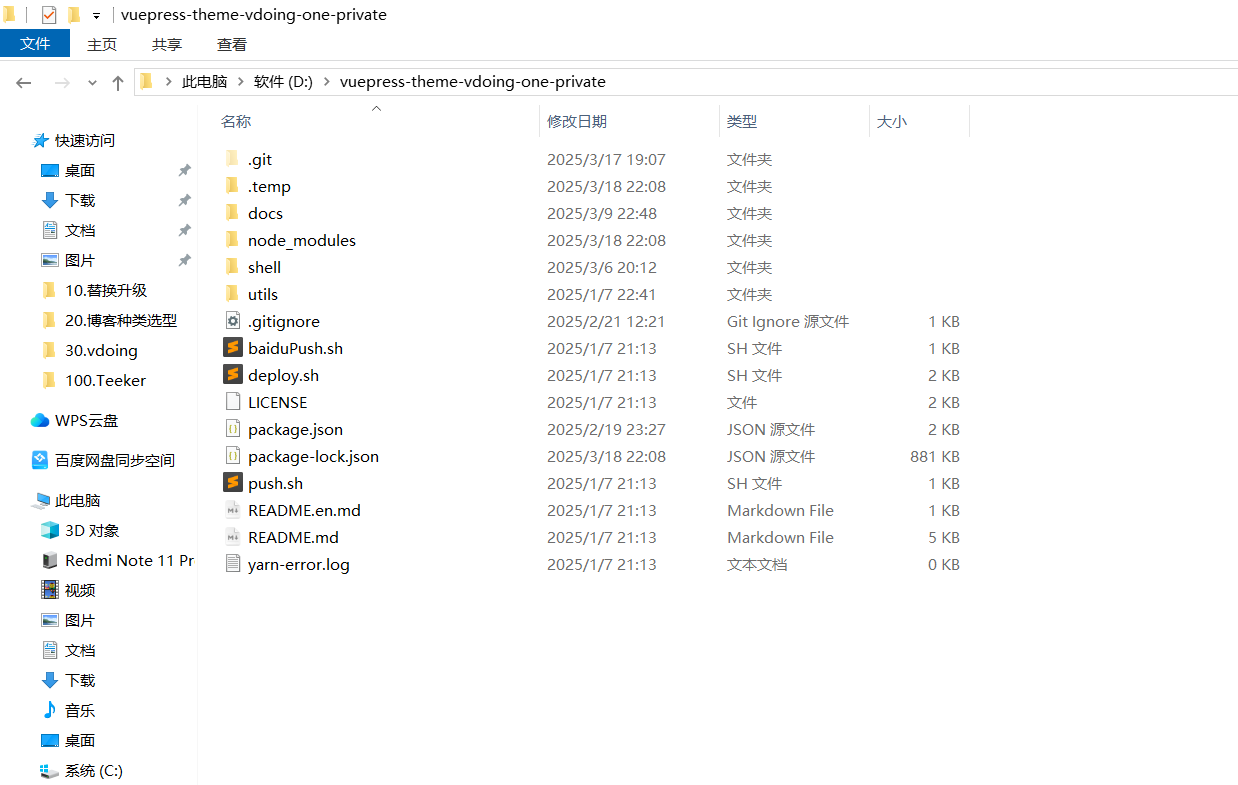This screenshot has width=1238, height=785.
Task: Open 桌面 listed under 此电脑
Action: (x=80, y=740)
